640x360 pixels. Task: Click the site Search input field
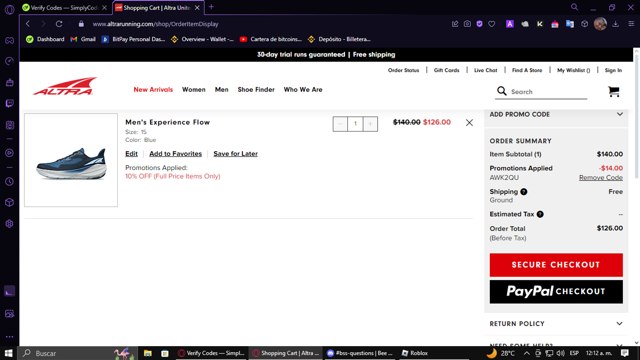tap(548, 92)
